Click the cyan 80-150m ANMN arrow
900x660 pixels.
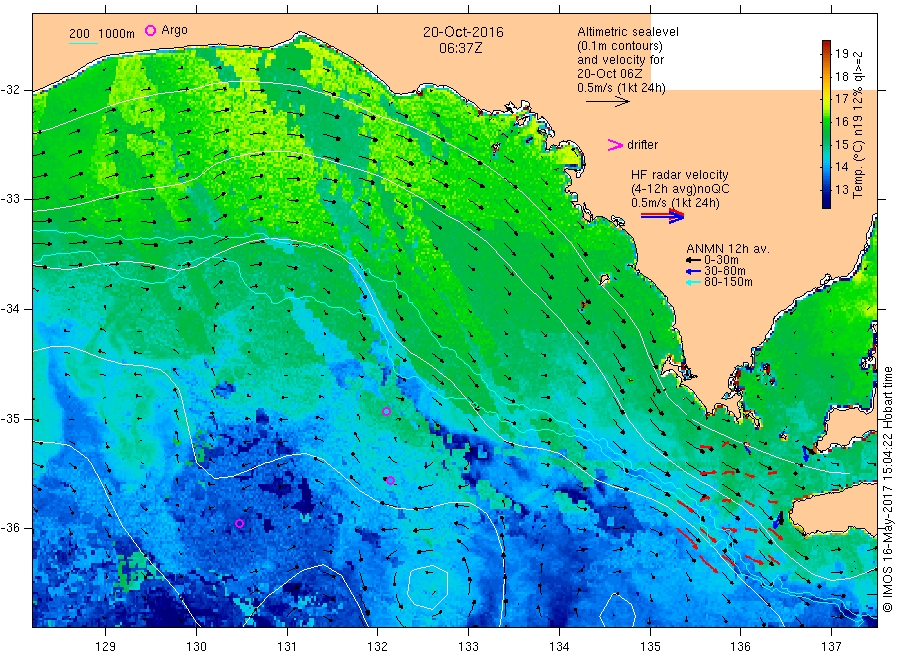click(693, 282)
